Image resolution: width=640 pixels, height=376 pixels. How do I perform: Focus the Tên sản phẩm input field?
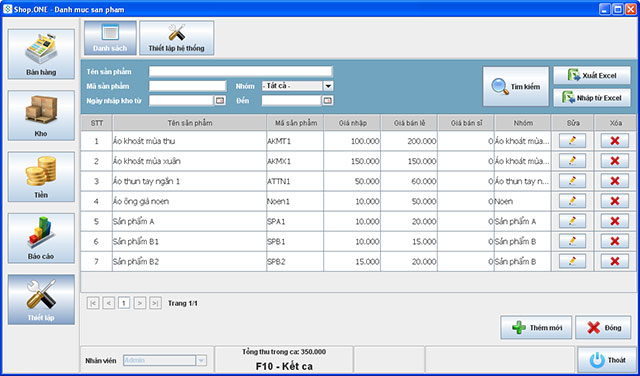click(x=240, y=71)
